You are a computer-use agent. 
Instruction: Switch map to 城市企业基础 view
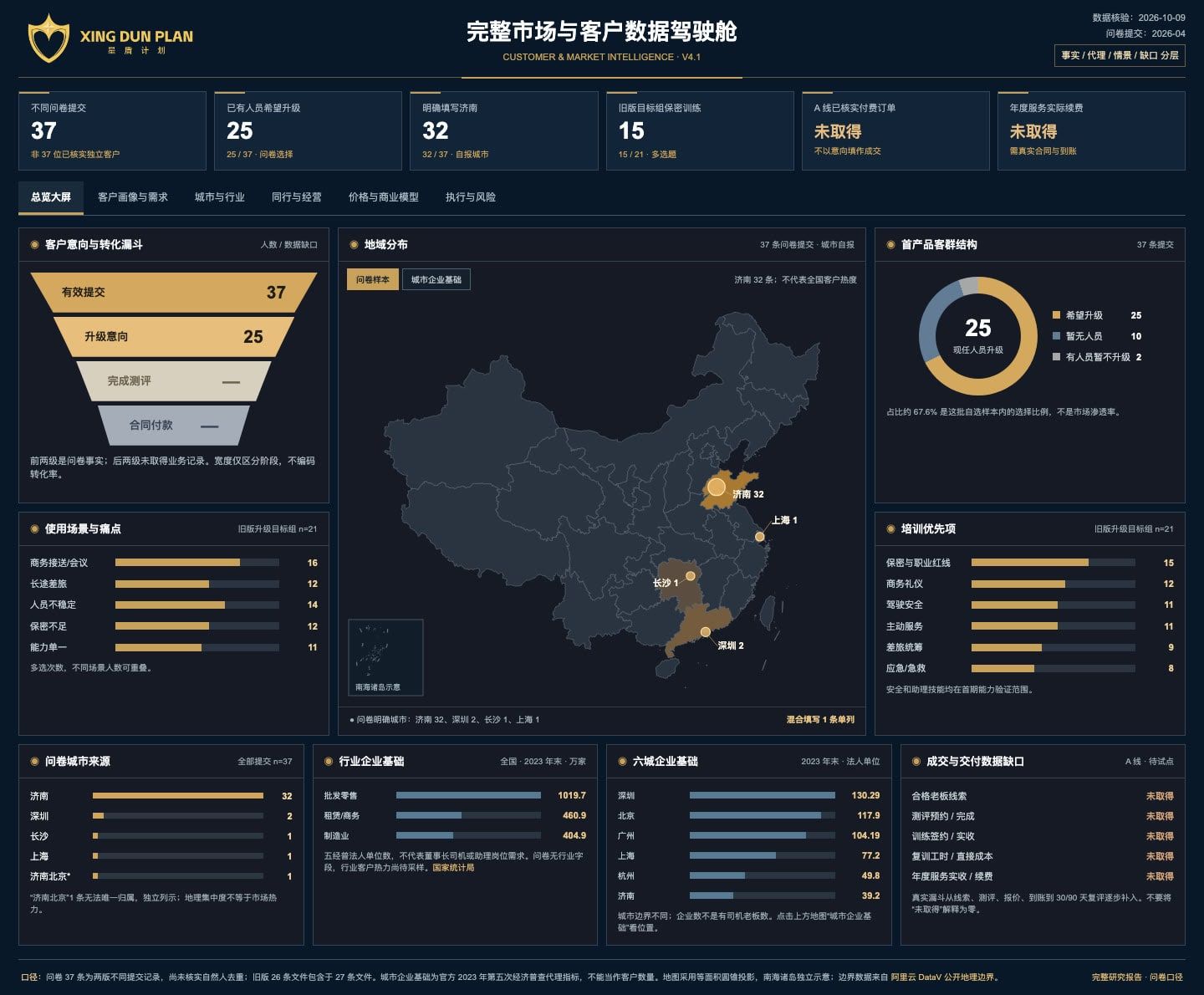[436, 279]
